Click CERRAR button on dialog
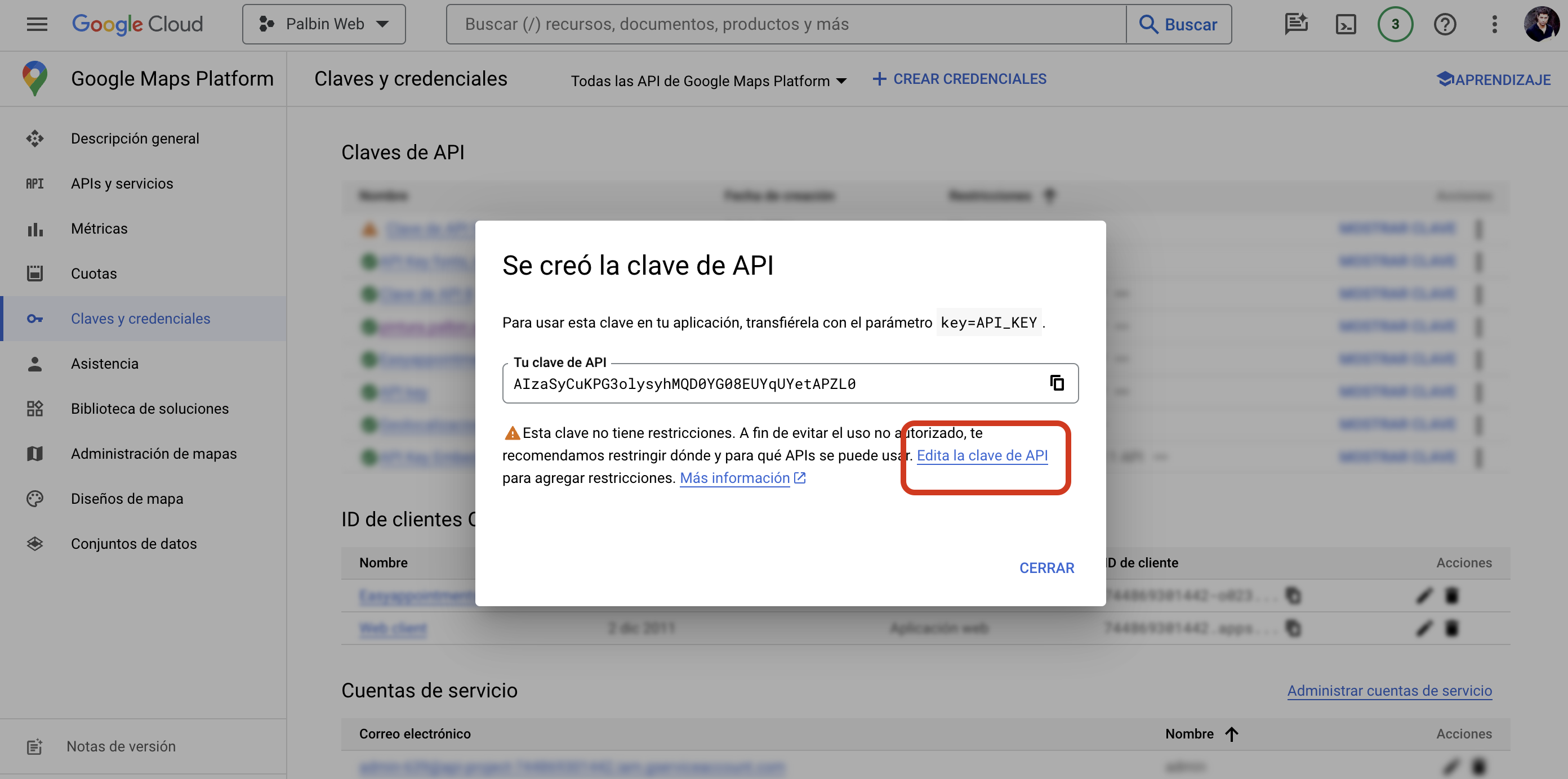Screen dimensions: 1568x779 1047,568
